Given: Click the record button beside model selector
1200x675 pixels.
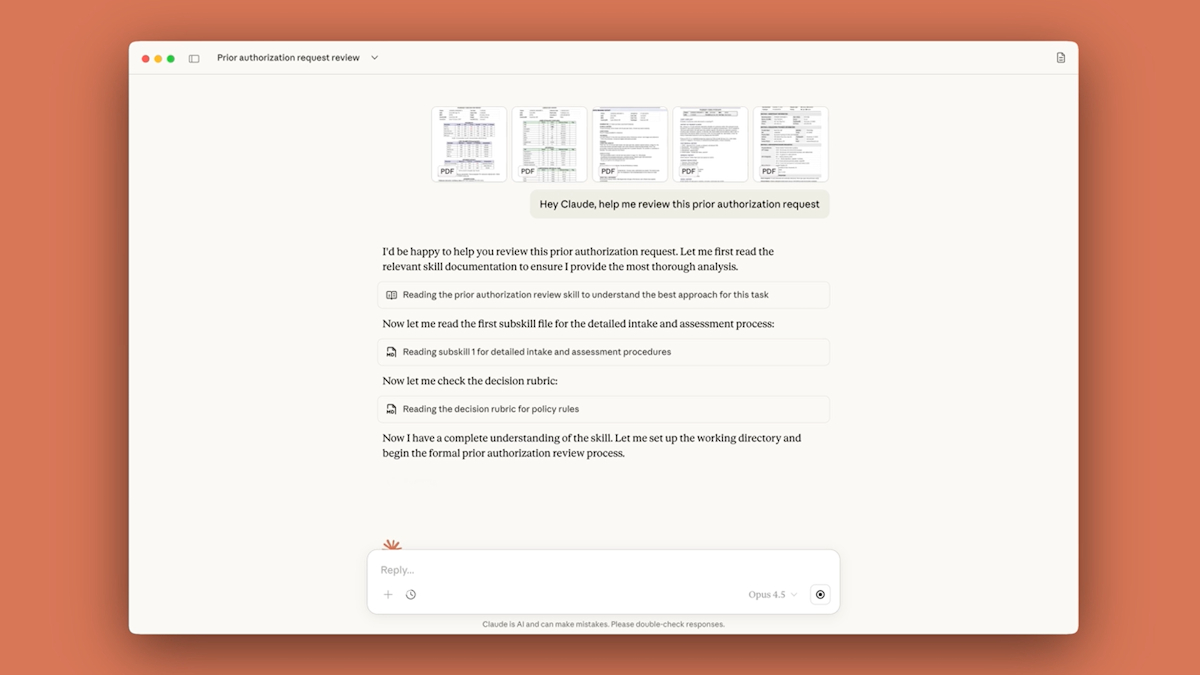Looking at the screenshot, I should pyautogui.click(x=820, y=595).
